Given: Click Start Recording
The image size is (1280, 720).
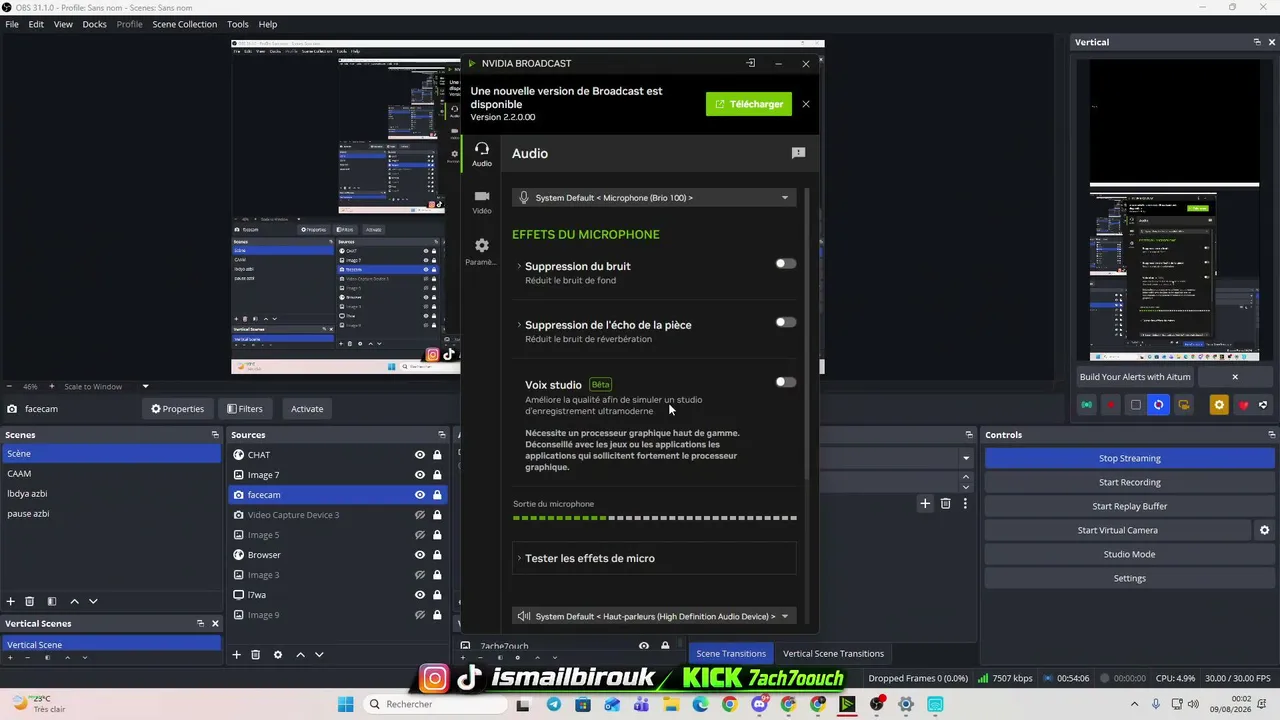Looking at the screenshot, I should pyautogui.click(x=1130, y=482).
